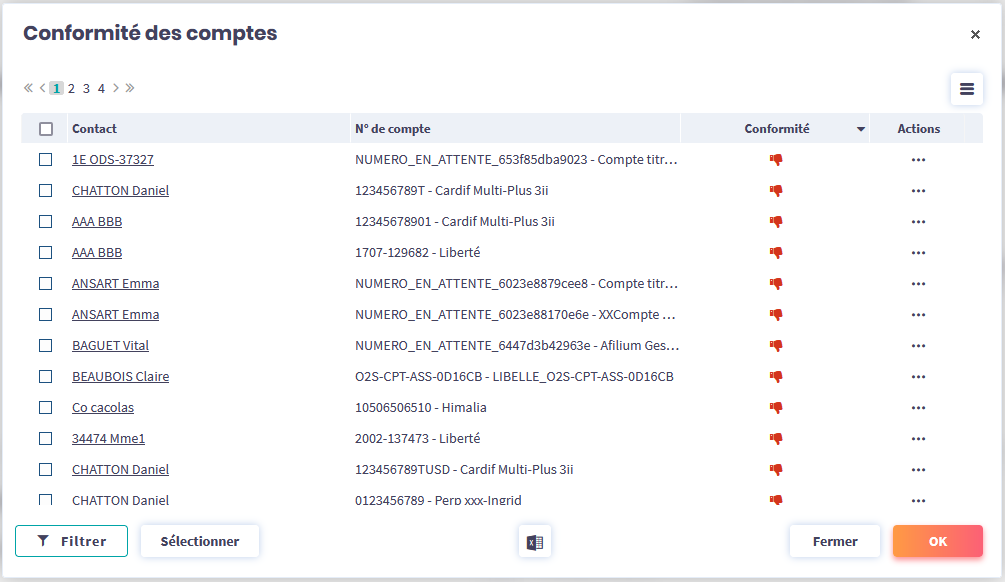Open the hamburger column menu

966,89
